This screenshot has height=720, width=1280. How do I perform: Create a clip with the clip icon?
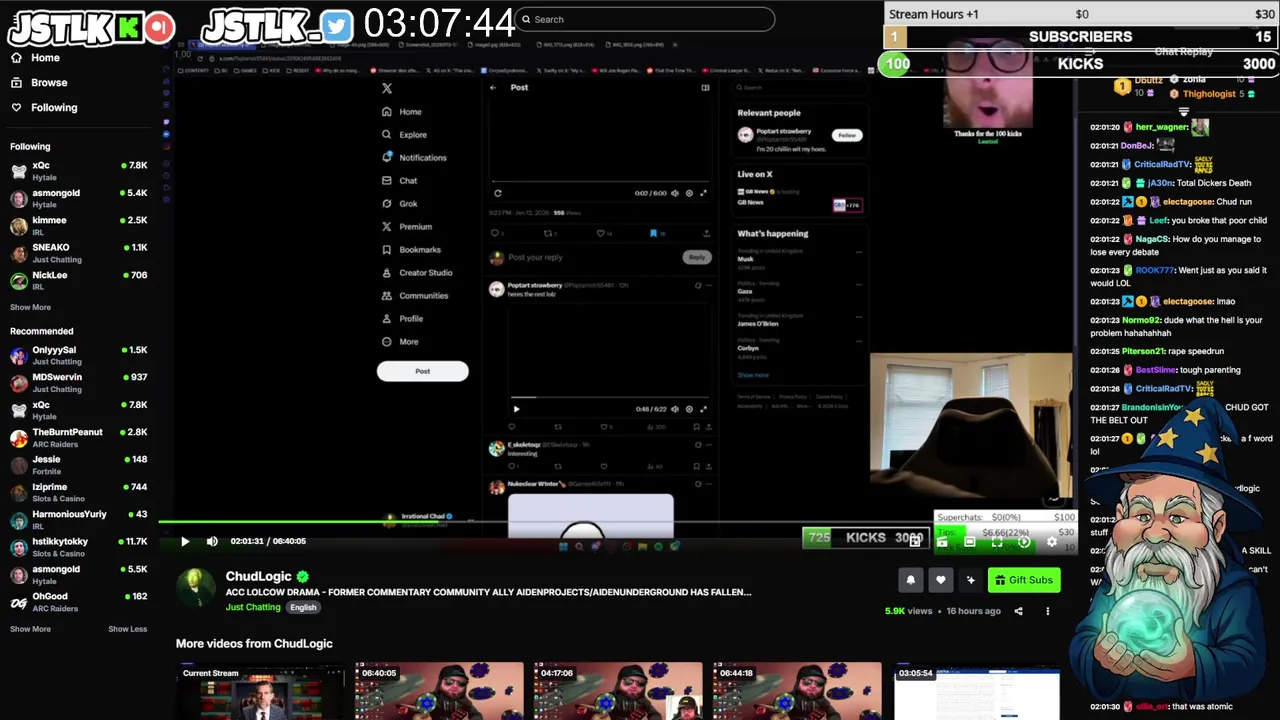[x=942, y=542]
